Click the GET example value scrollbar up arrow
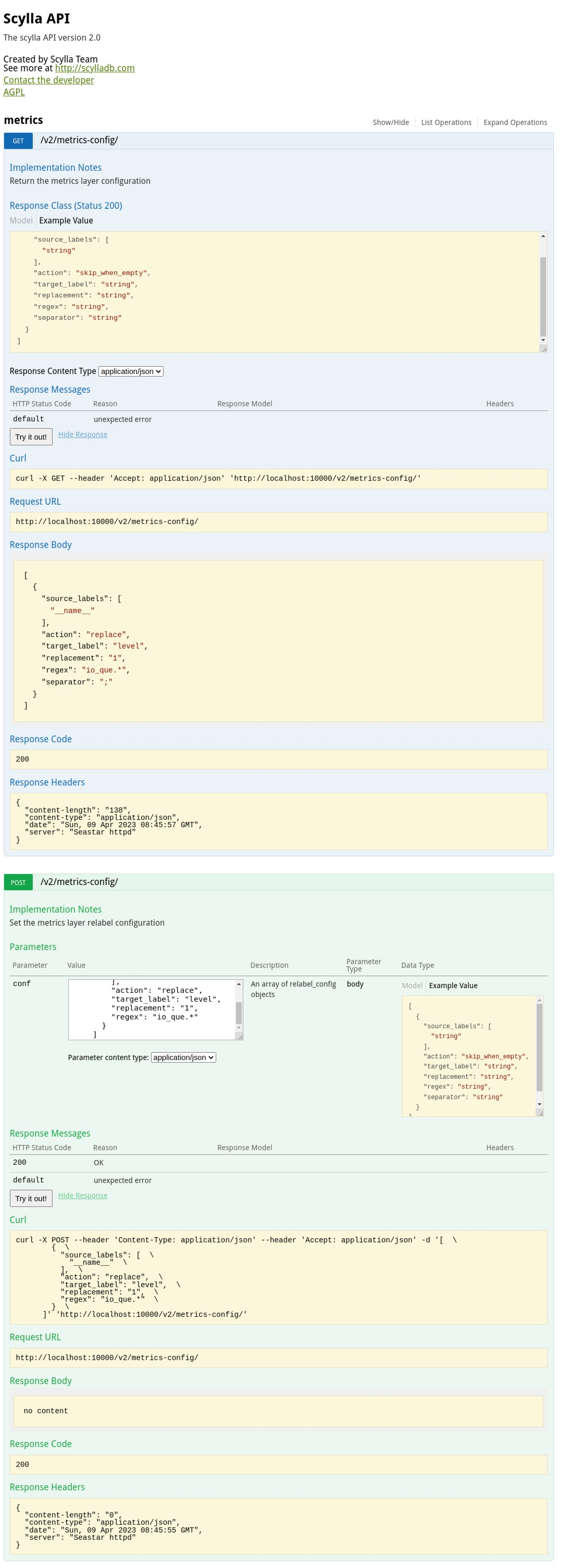Viewport: 568px width, 1568px height. coord(543,236)
